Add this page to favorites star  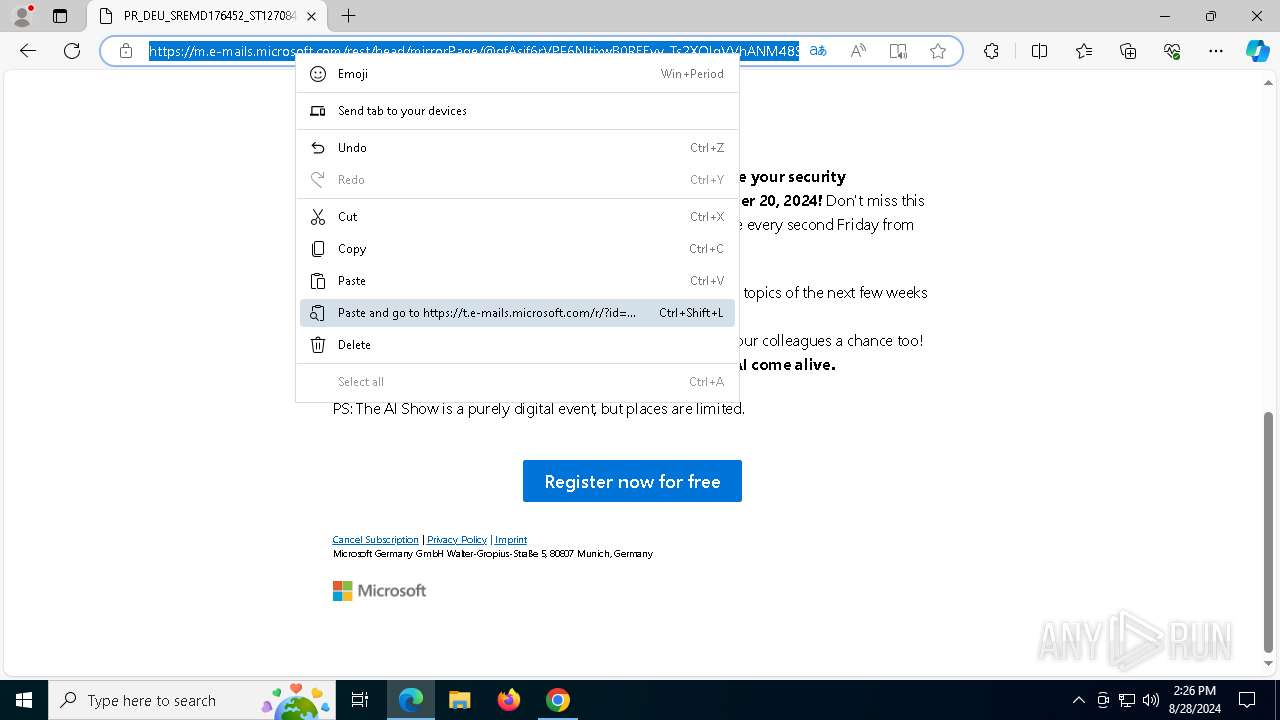click(938, 51)
